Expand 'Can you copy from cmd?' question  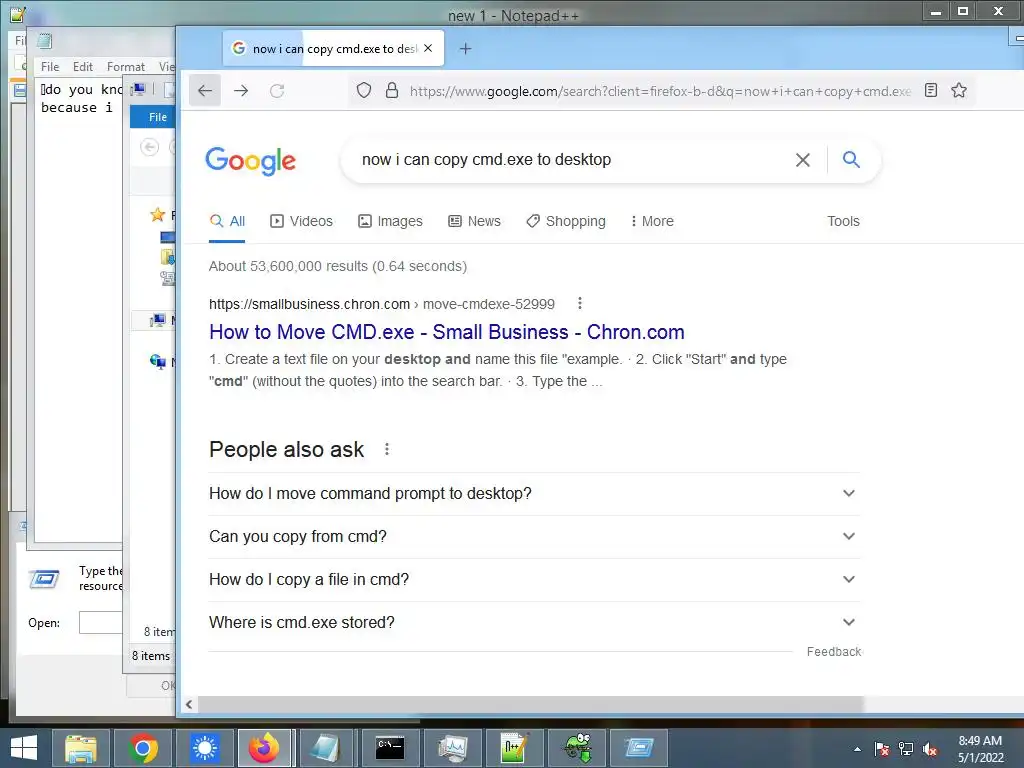[534, 536]
